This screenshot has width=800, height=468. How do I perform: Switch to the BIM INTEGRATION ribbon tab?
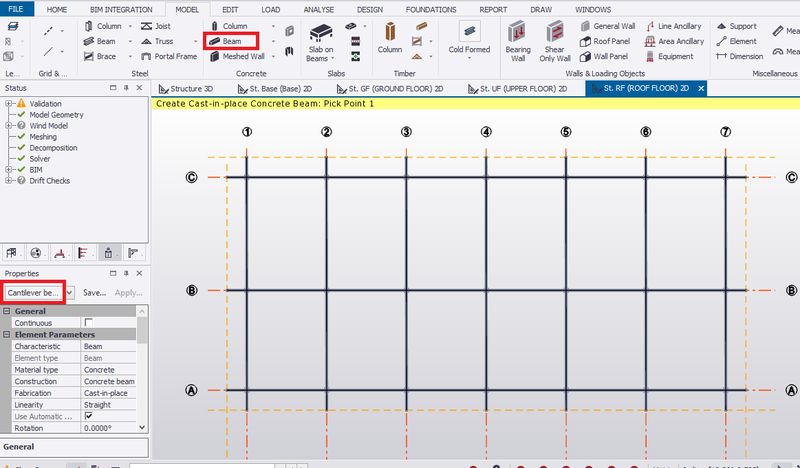click(121, 10)
